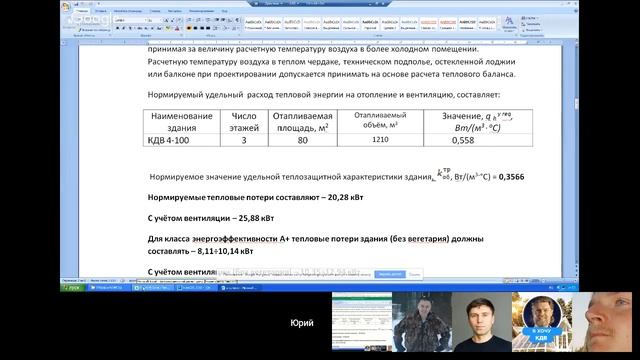Switch to the Вид ribbon tab
This screenshot has width=640, height=360.
tap(224, 11)
